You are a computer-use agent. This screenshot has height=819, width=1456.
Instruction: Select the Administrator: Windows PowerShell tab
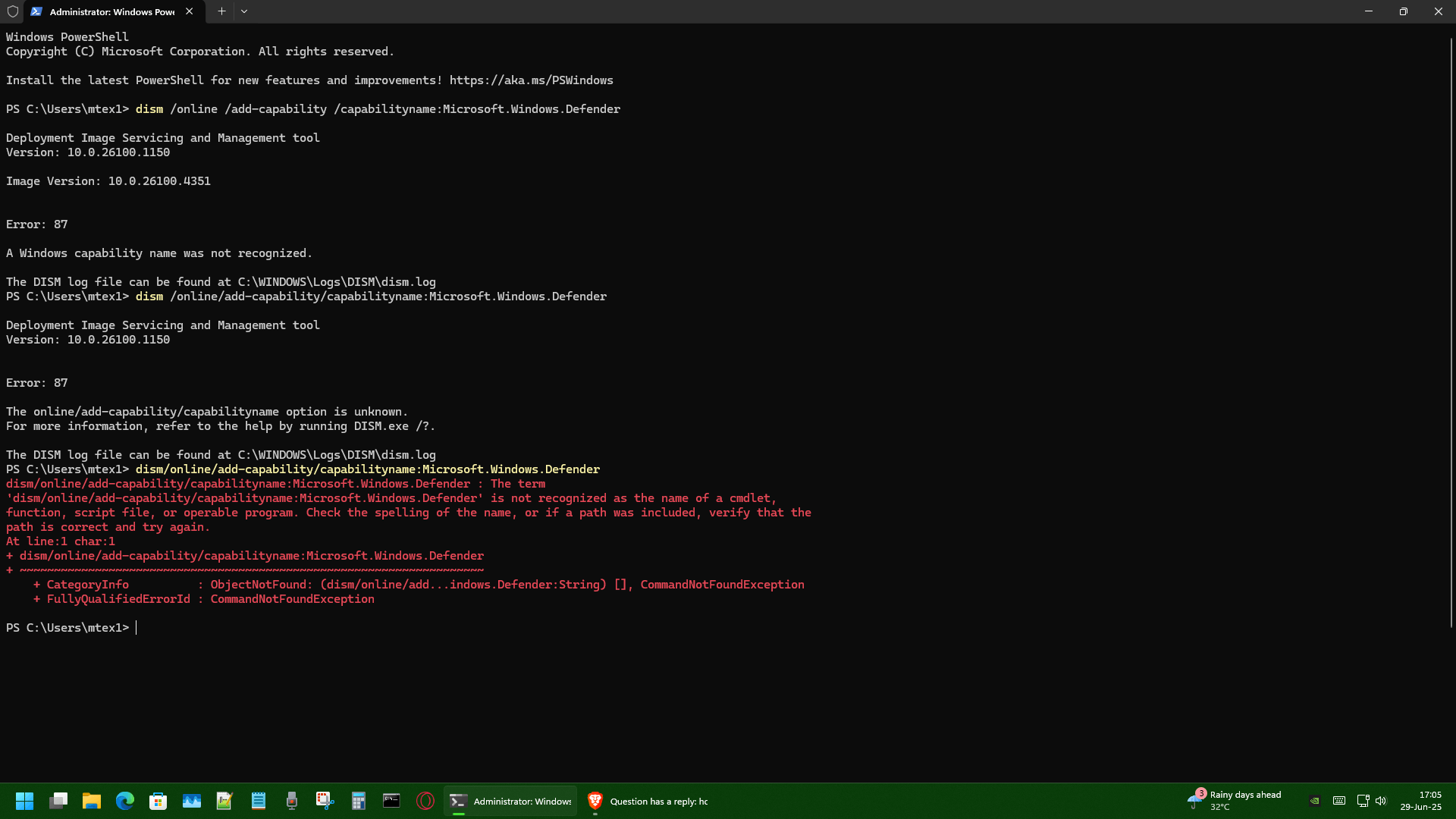112,11
